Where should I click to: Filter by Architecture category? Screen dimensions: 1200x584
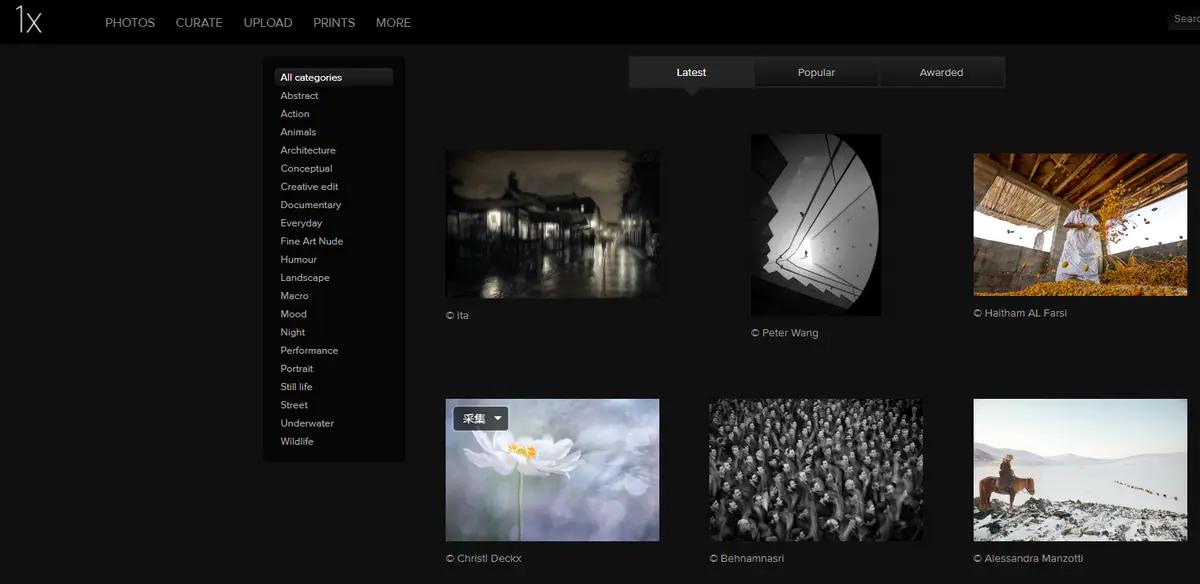(x=308, y=150)
